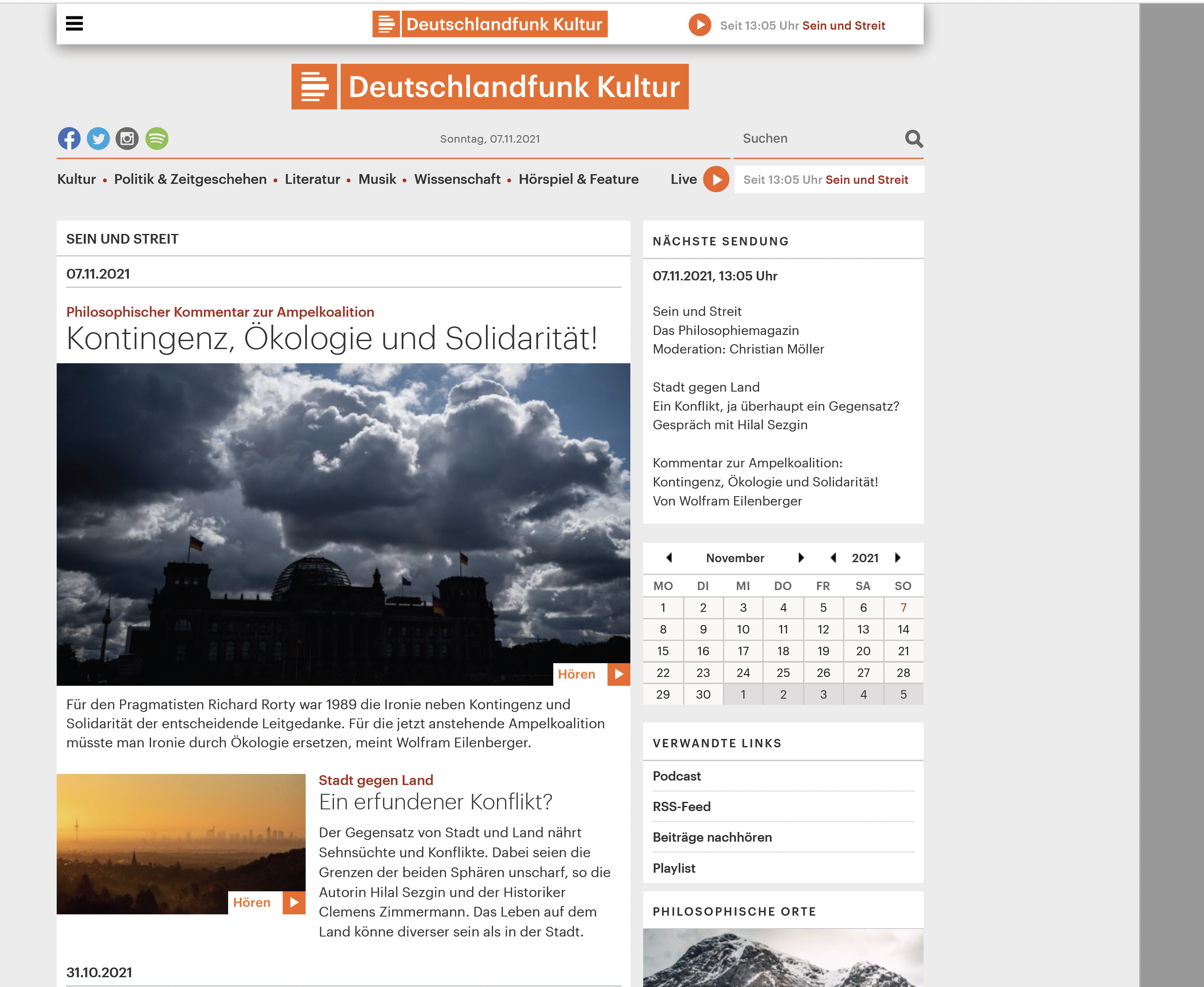The image size is (1204, 987).
Task: Click the sunset city skyline thumbnail
Action: click(x=181, y=844)
